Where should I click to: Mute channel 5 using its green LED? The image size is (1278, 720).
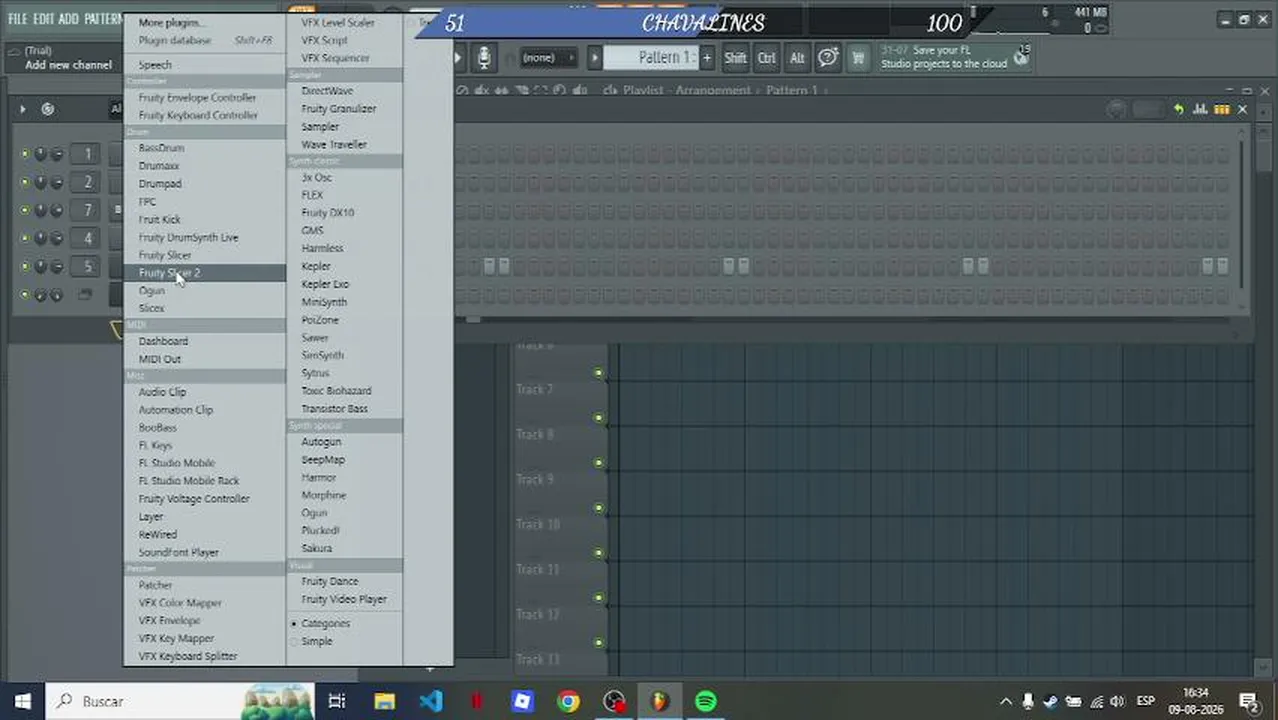[25, 266]
